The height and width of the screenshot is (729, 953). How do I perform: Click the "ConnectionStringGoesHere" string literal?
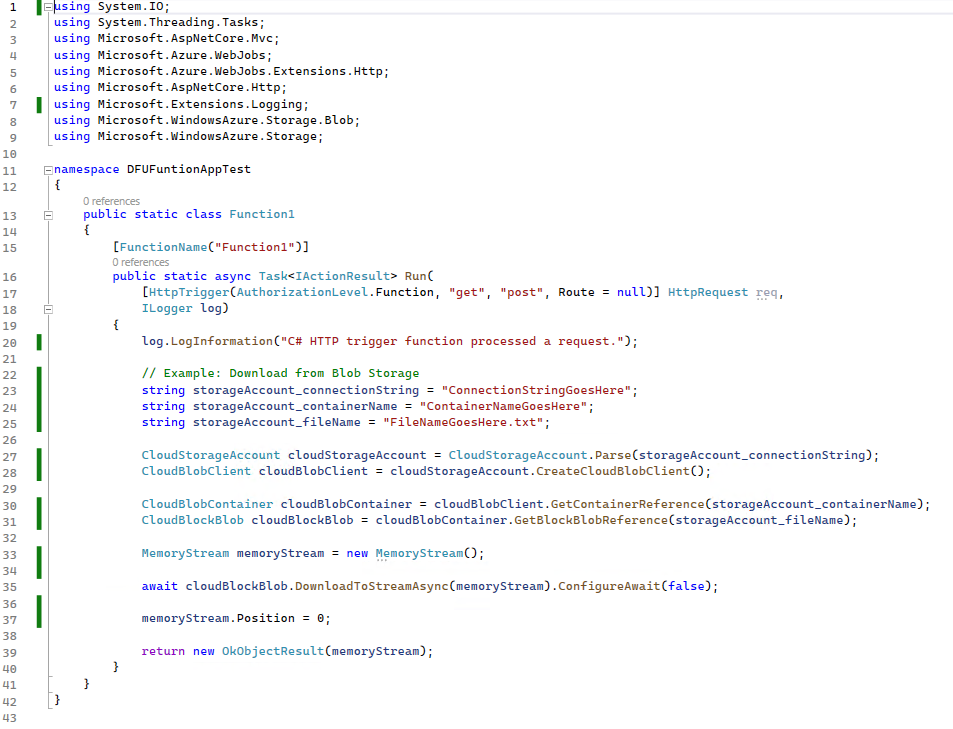pyautogui.click(x=541, y=390)
